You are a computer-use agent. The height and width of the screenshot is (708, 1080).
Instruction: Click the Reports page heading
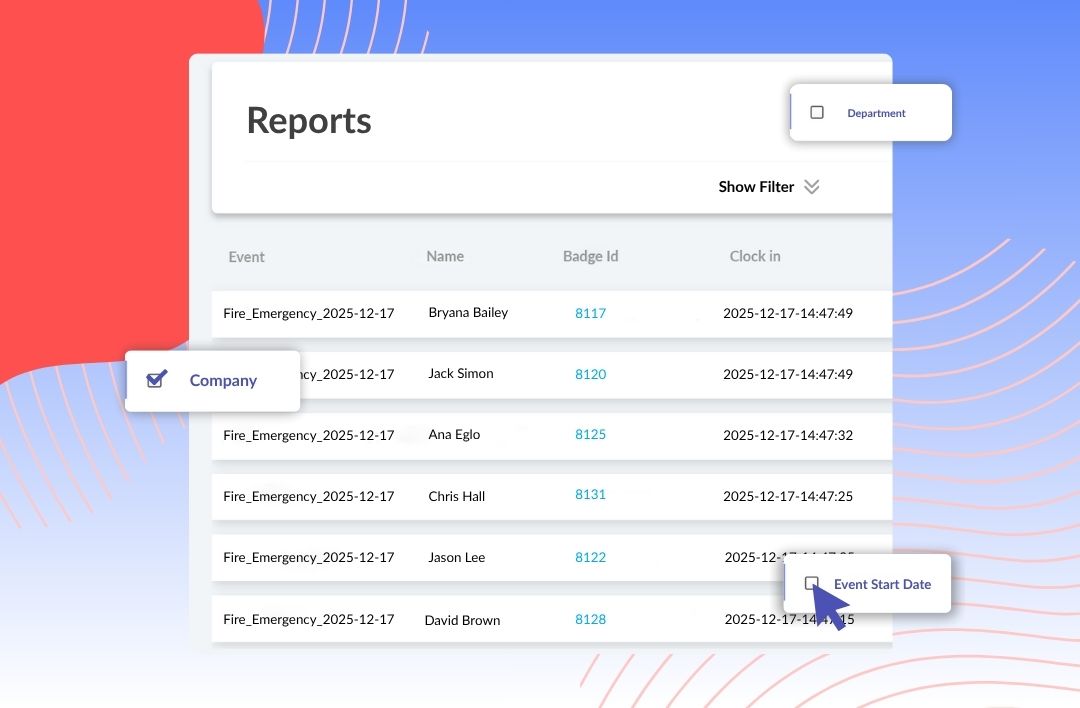(x=309, y=121)
